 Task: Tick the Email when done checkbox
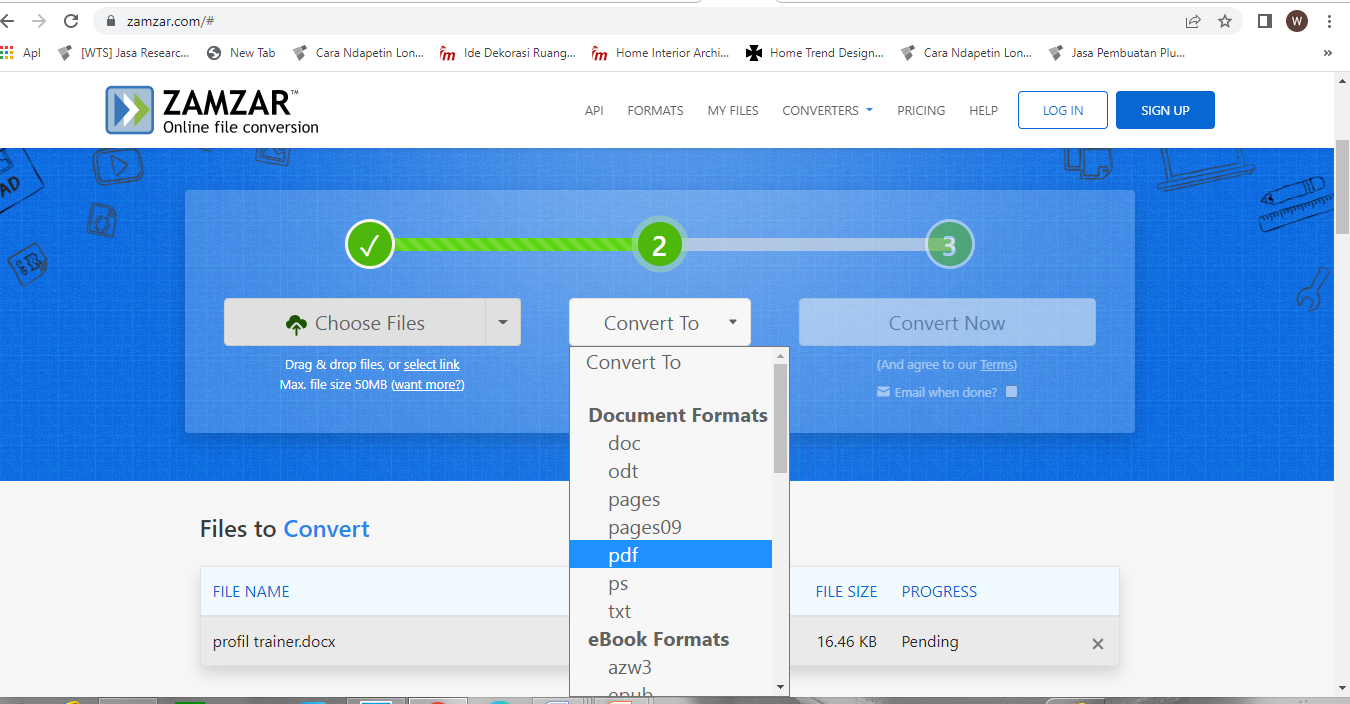[x=1011, y=392]
